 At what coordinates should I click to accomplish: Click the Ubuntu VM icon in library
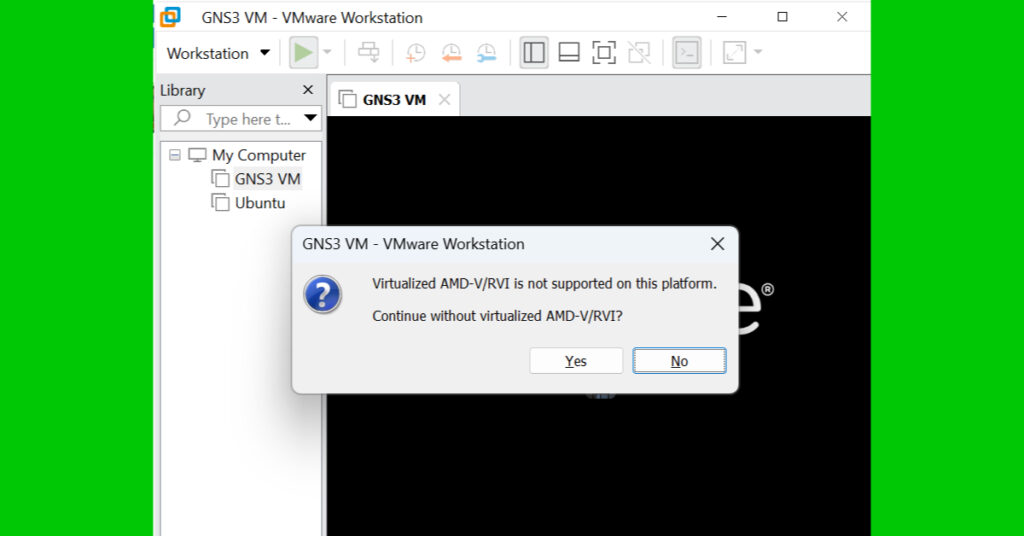220,202
